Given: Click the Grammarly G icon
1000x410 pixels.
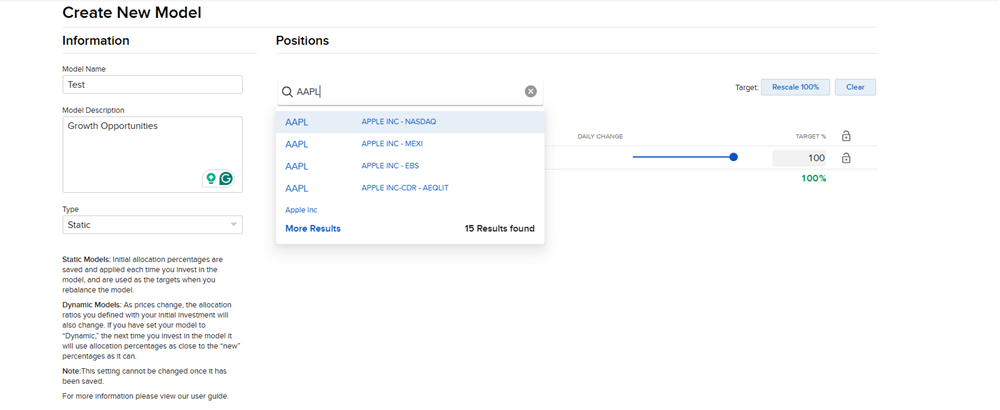Looking at the screenshot, I should pos(226,179).
